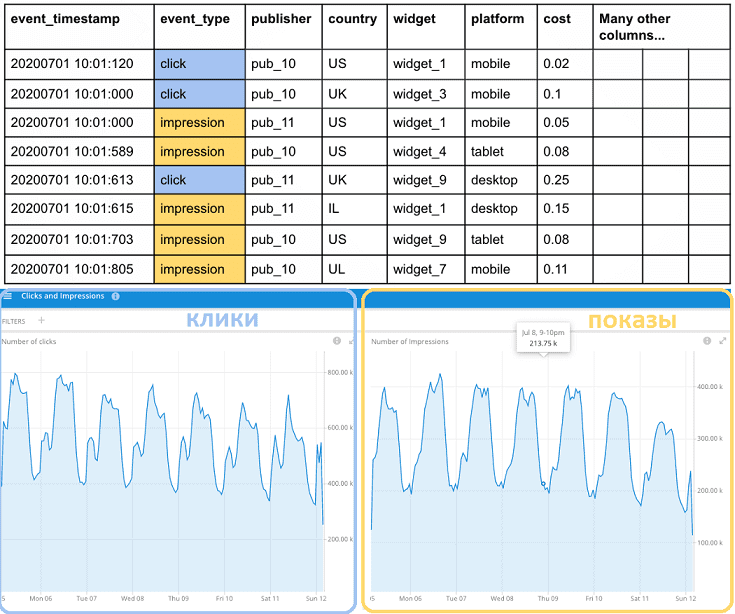Select the Clicks and Impressions dashboard title

tap(62, 296)
